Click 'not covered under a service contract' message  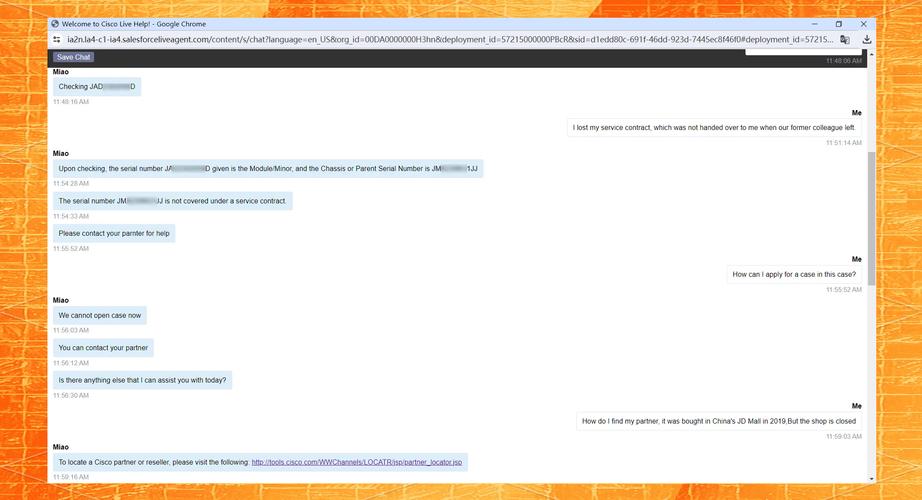coord(172,201)
